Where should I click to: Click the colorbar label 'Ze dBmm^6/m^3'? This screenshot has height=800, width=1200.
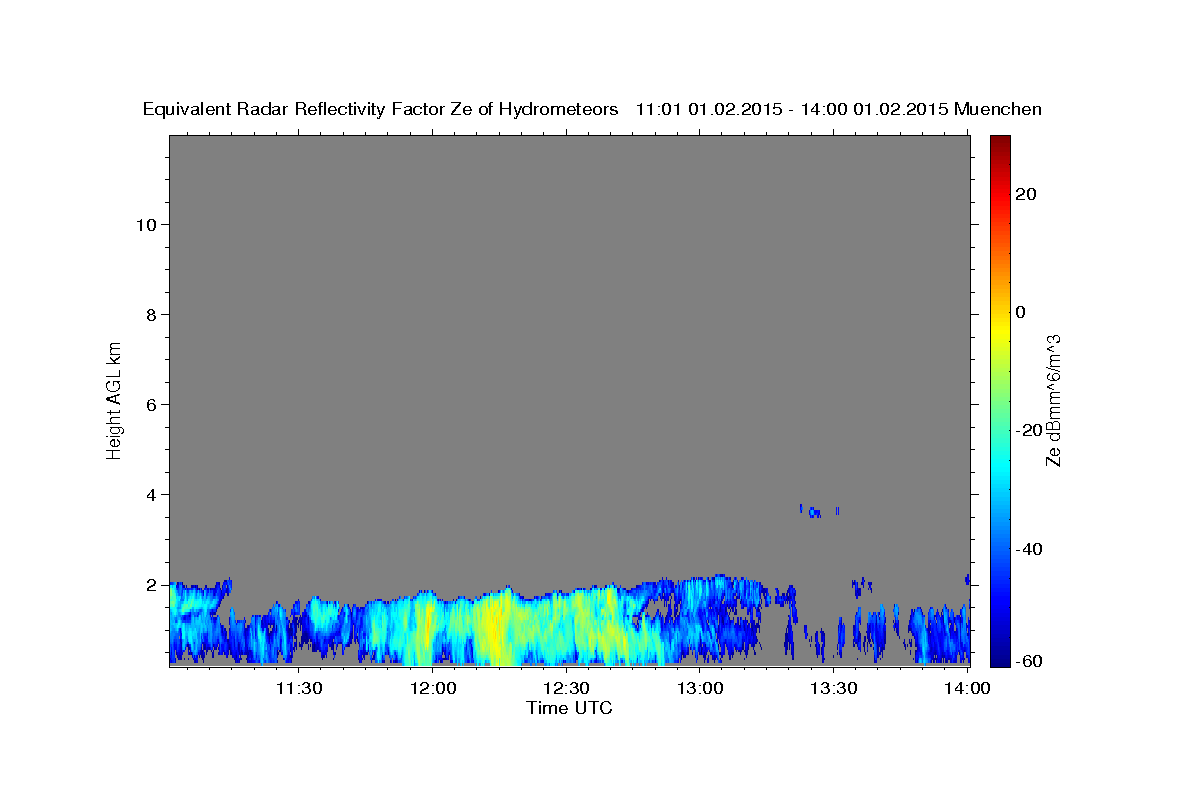1052,400
